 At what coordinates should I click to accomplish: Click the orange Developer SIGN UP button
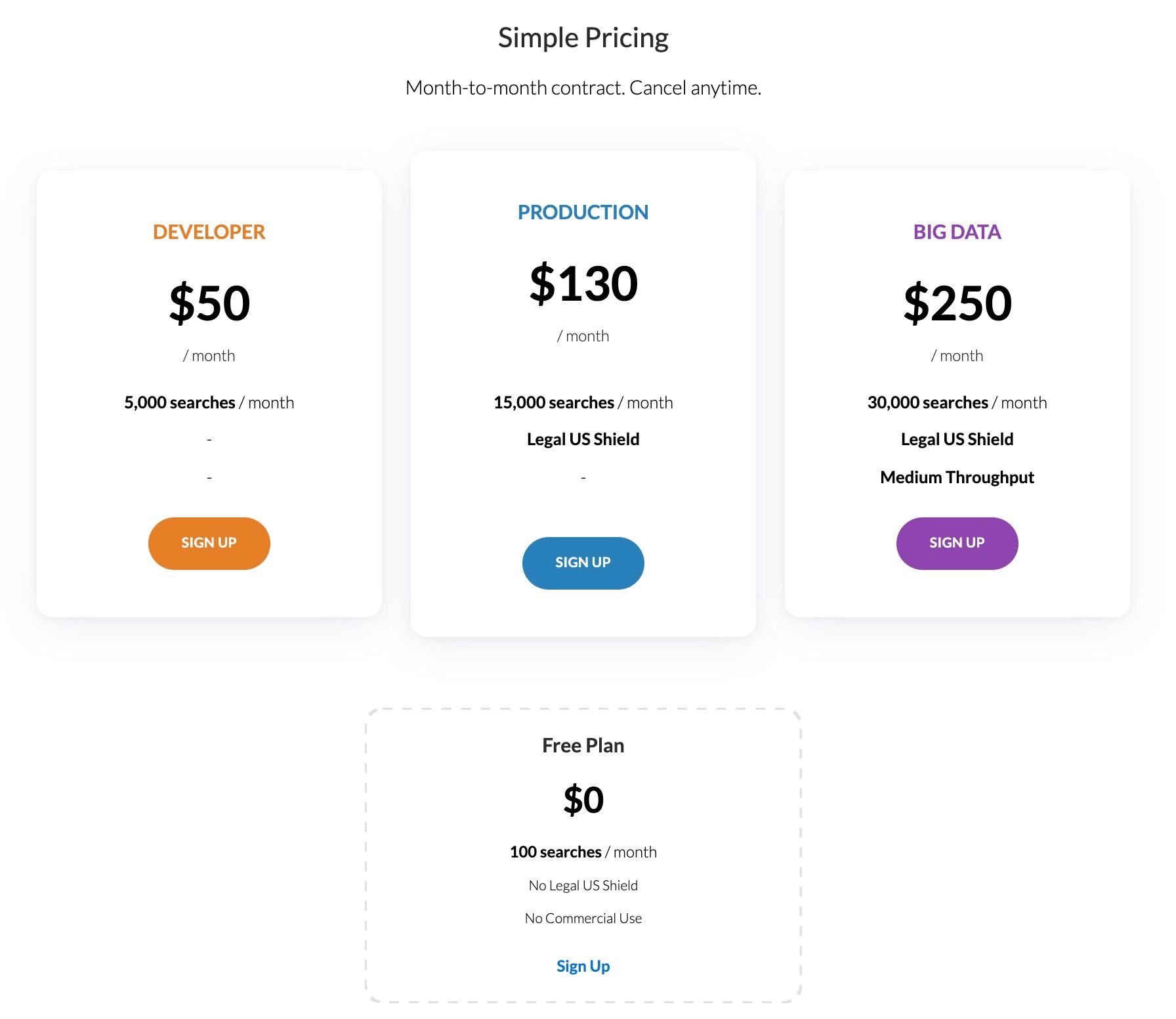(x=209, y=543)
